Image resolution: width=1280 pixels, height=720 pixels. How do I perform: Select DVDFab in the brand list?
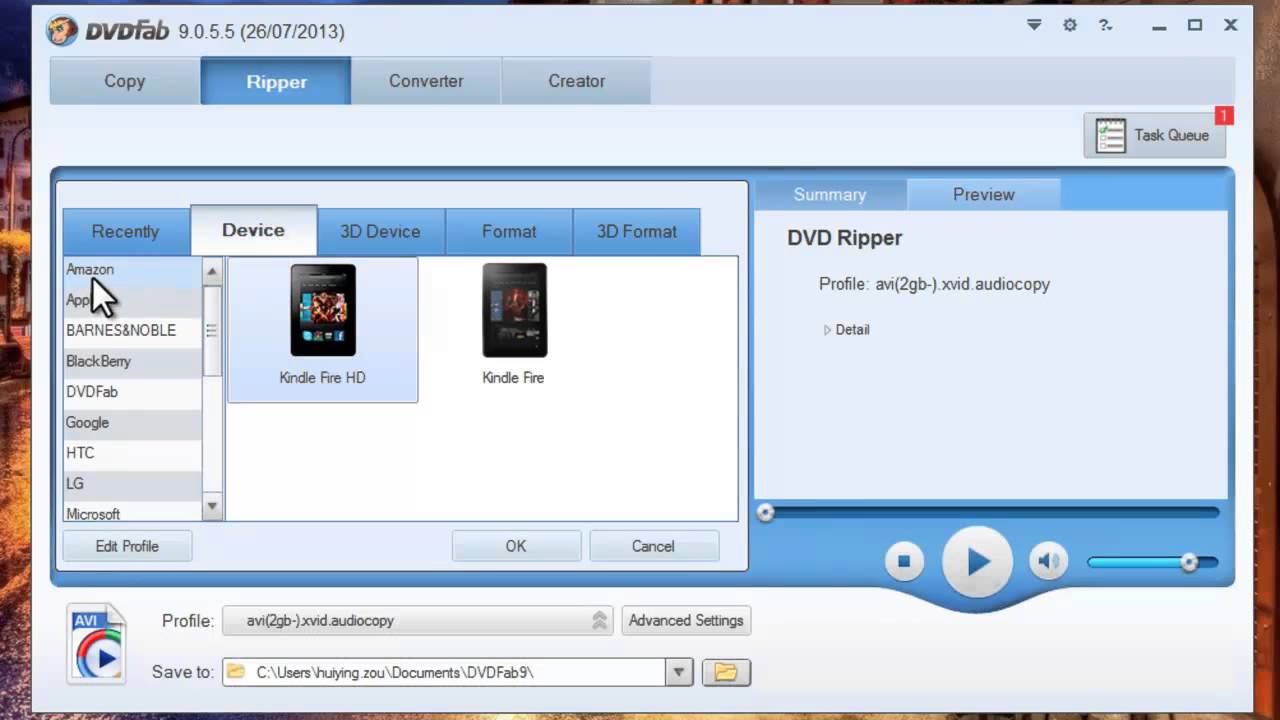coord(132,392)
